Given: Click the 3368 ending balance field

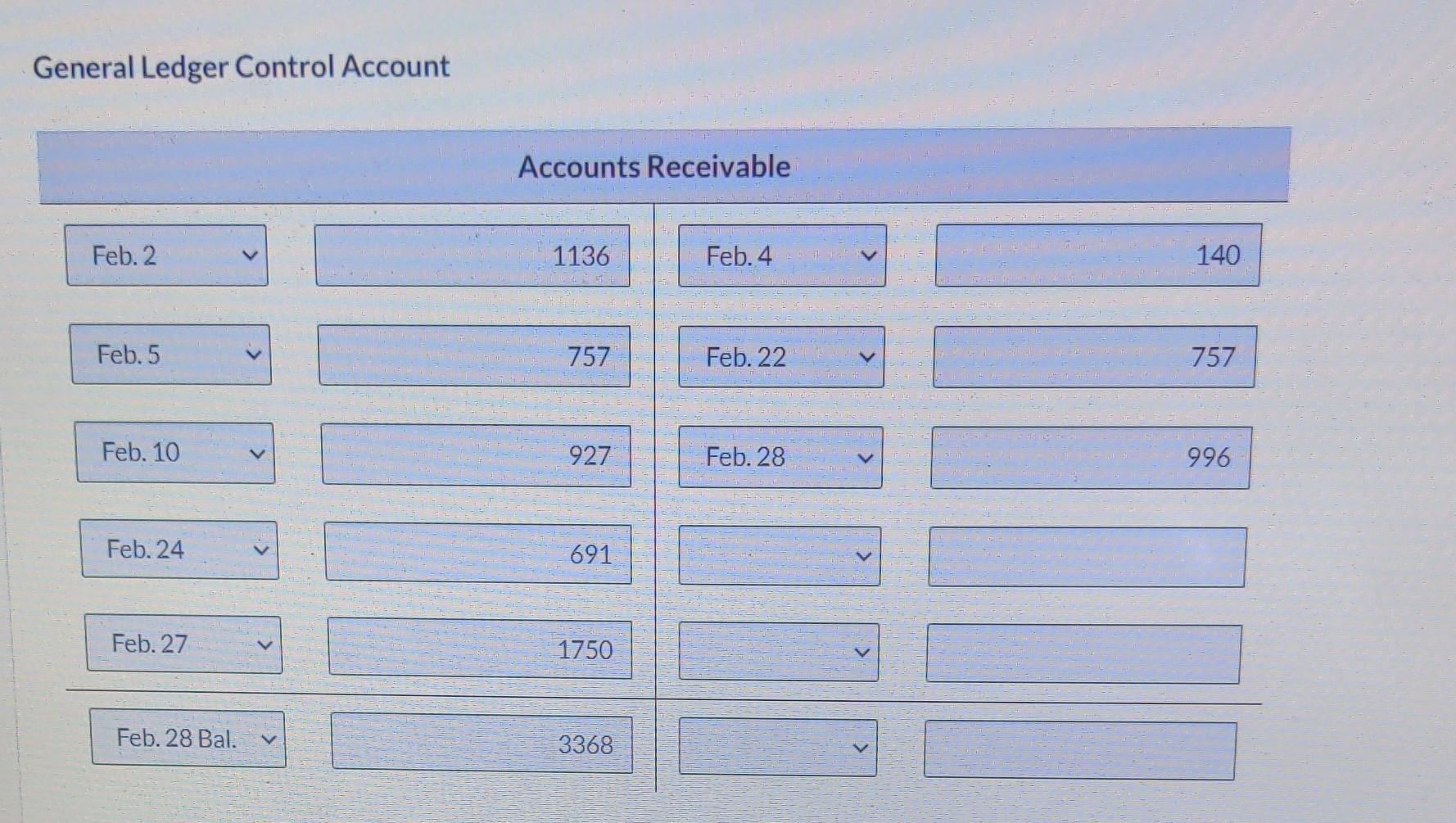Looking at the screenshot, I should [482, 745].
